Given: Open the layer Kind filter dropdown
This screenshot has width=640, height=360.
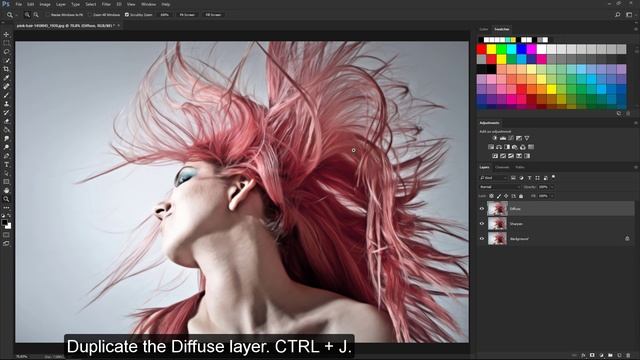Looking at the screenshot, I should tap(493, 178).
